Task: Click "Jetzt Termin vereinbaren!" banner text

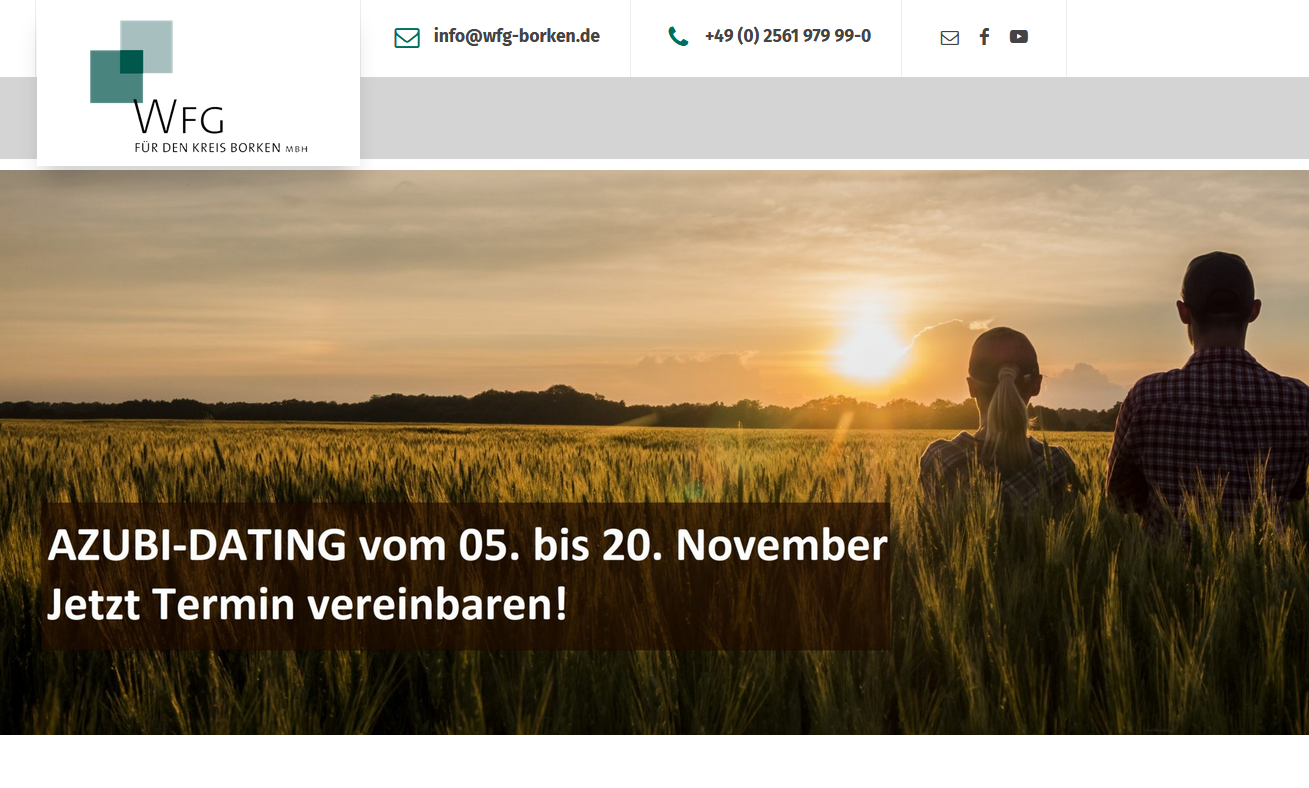Action: coord(307,605)
